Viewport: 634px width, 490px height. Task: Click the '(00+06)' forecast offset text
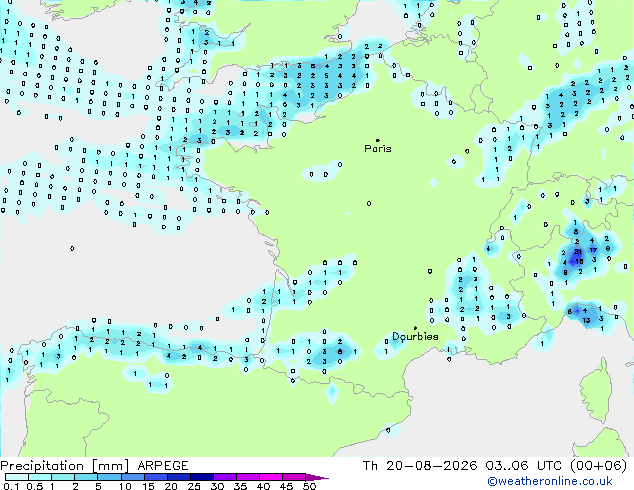[x=599, y=466]
